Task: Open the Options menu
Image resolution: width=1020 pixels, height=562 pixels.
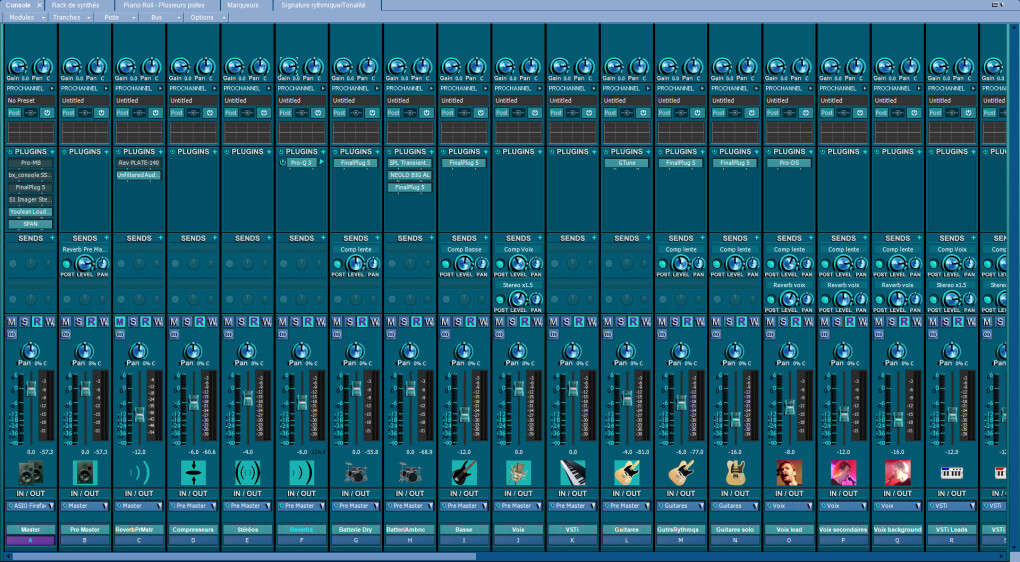Action: 207,18
